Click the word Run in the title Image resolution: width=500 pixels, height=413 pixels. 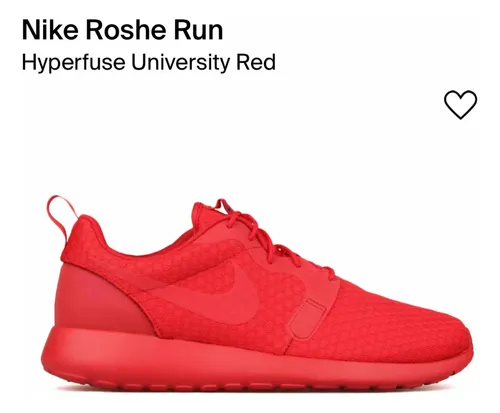coord(198,30)
